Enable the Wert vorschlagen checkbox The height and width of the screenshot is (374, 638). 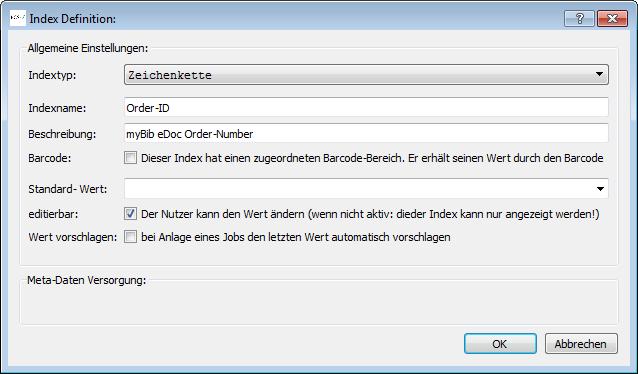[x=130, y=237]
